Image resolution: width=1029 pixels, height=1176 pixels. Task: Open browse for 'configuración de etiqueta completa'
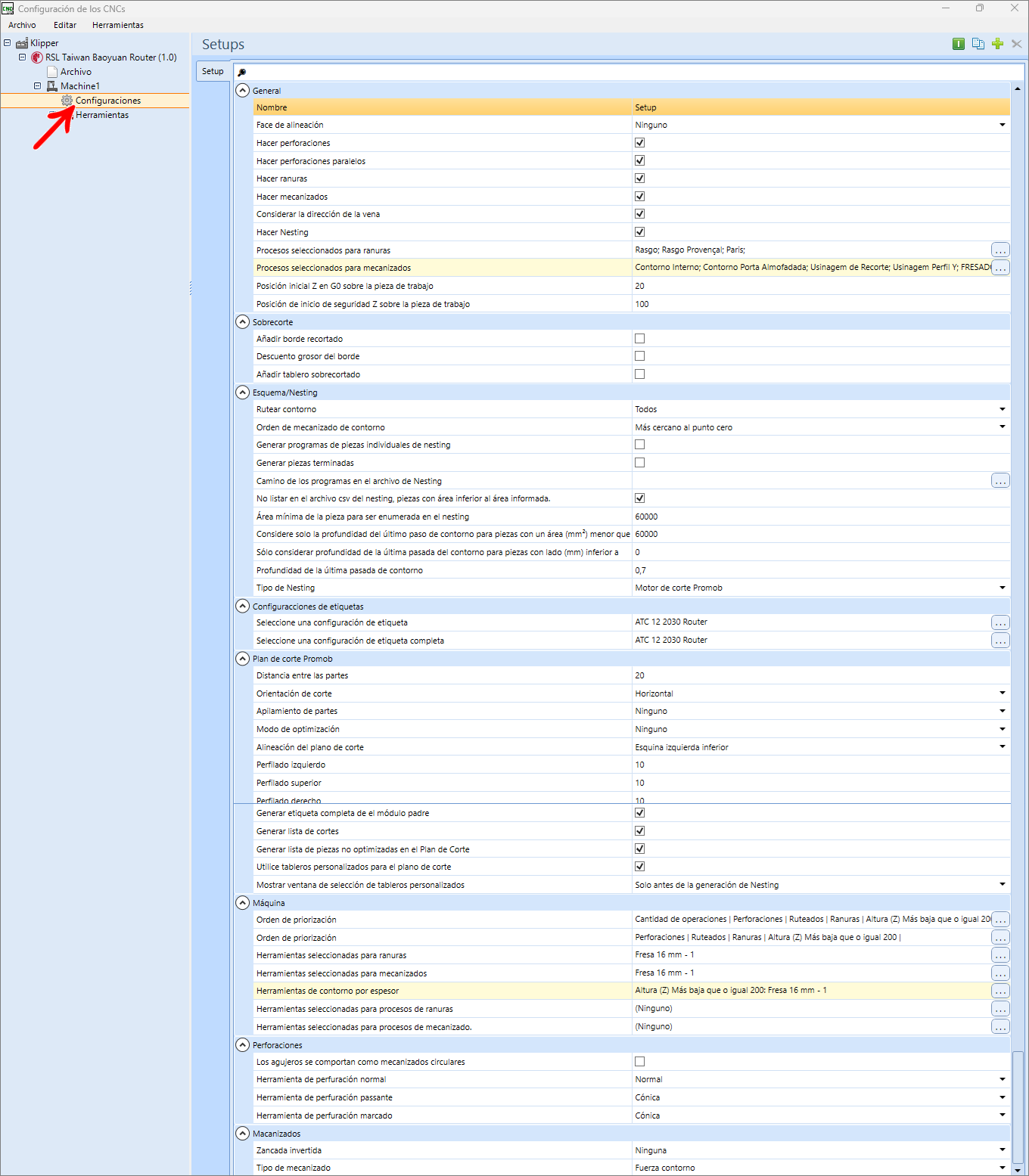click(x=1000, y=641)
